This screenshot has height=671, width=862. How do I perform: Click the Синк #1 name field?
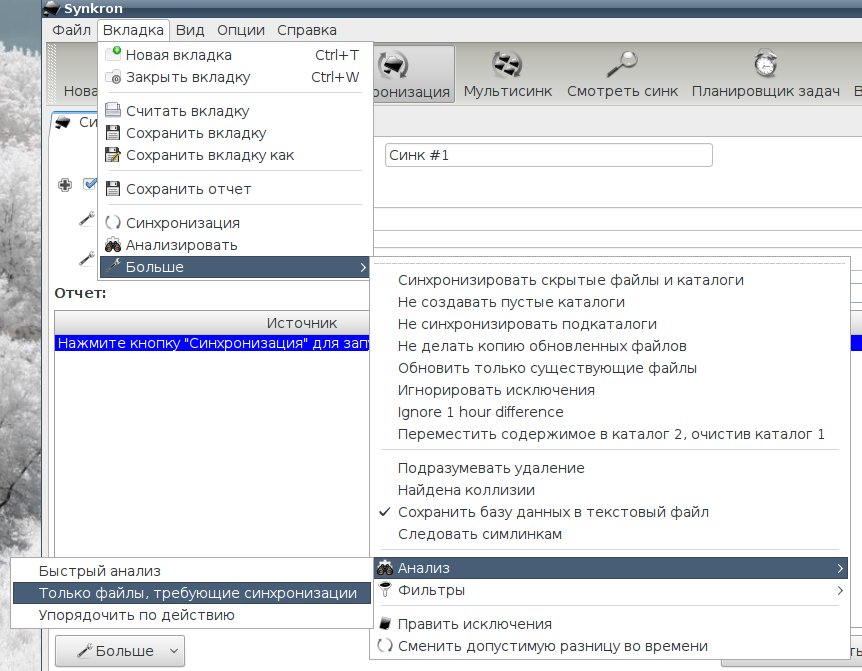tap(549, 155)
